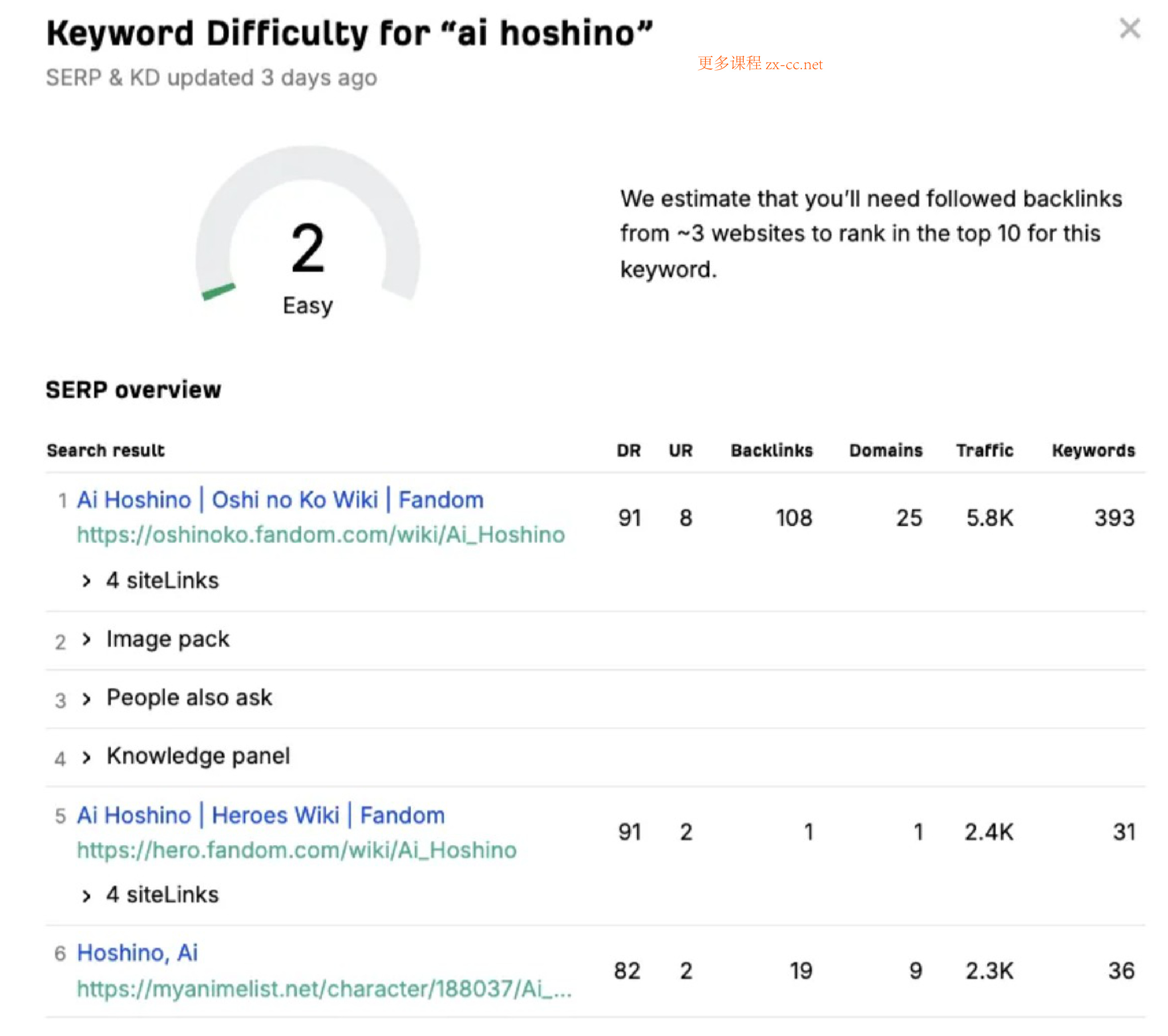Expand the first result's 4 siteLinks chevron
The width and height of the screenshot is (1168, 1036).
[x=86, y=581]
